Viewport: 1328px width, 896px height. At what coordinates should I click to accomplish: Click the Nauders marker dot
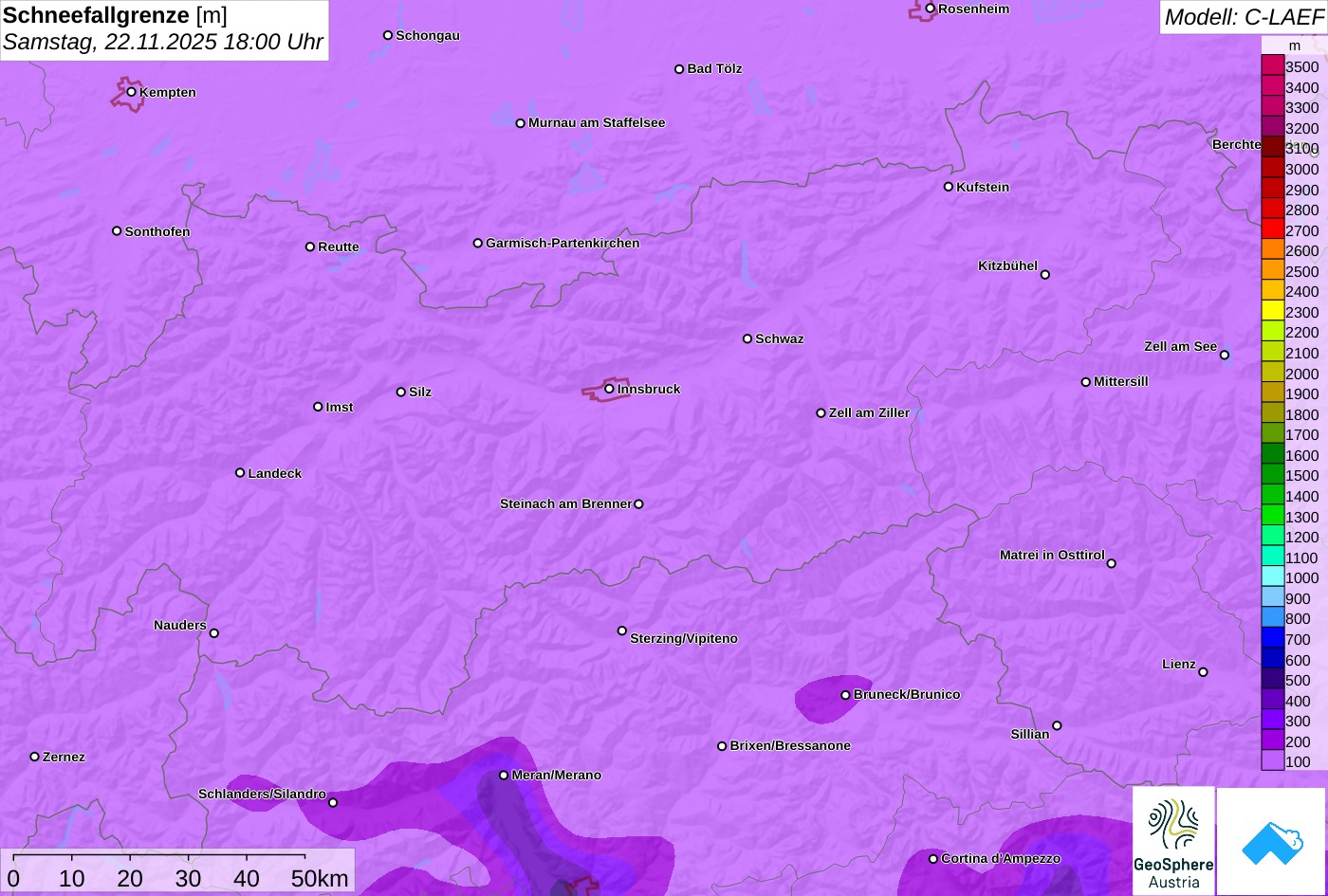click(x=214, y=633)
